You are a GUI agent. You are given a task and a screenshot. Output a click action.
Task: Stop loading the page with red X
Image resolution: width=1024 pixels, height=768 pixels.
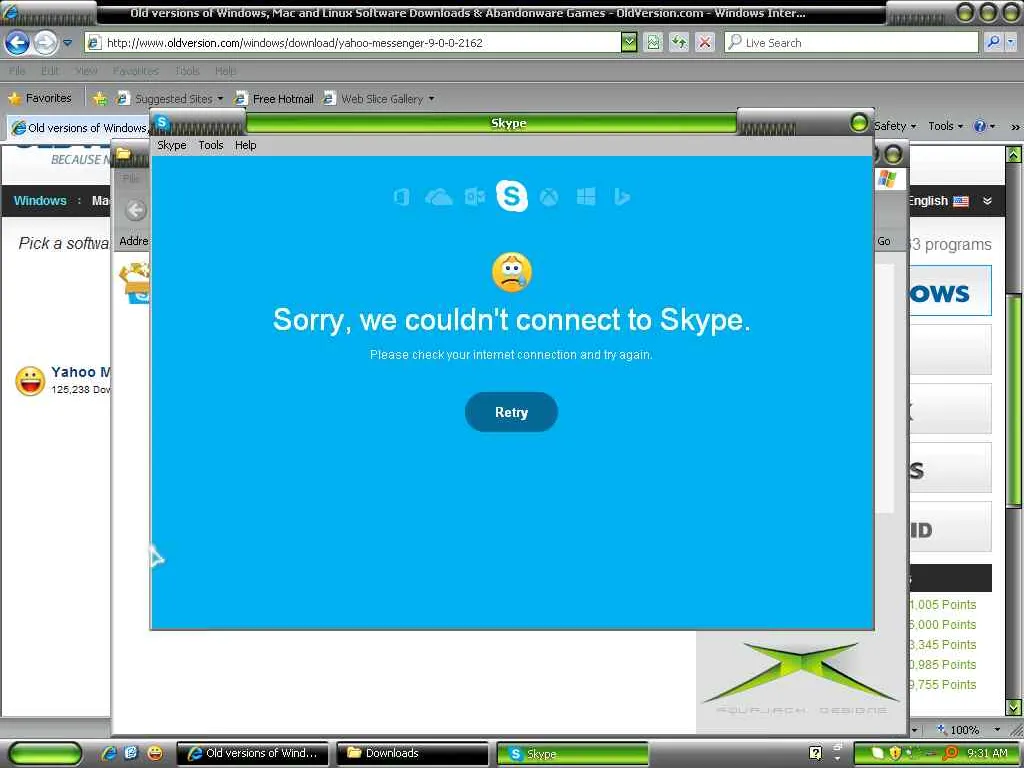click(x=705, y=43)
